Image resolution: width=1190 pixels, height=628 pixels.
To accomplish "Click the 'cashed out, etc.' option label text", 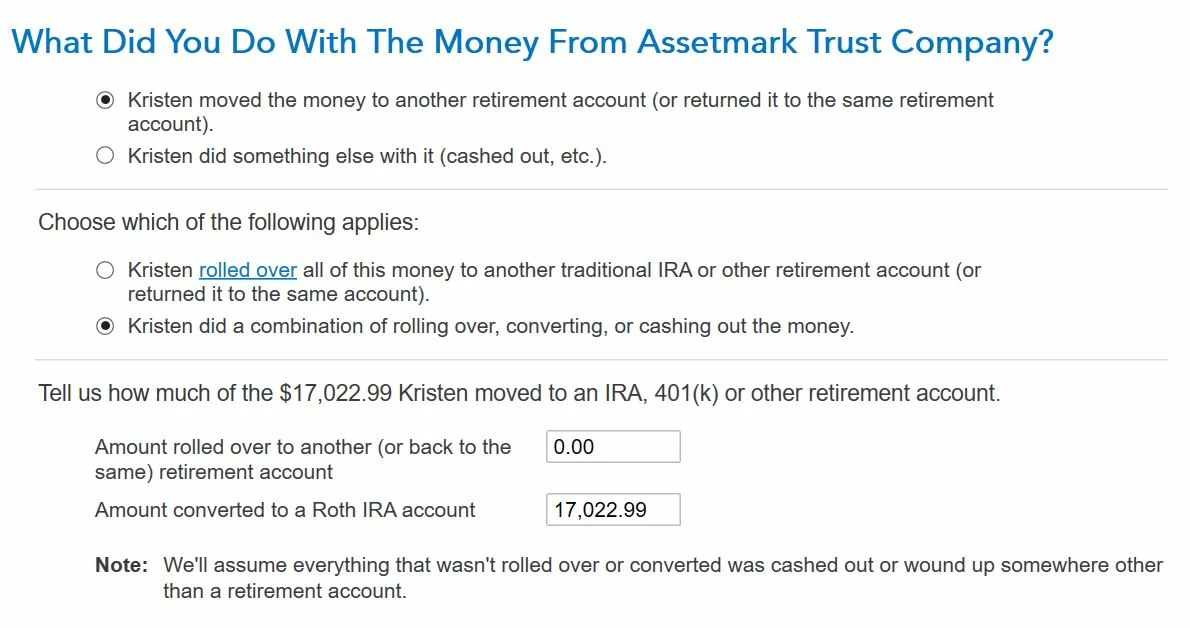I will 367,156.
